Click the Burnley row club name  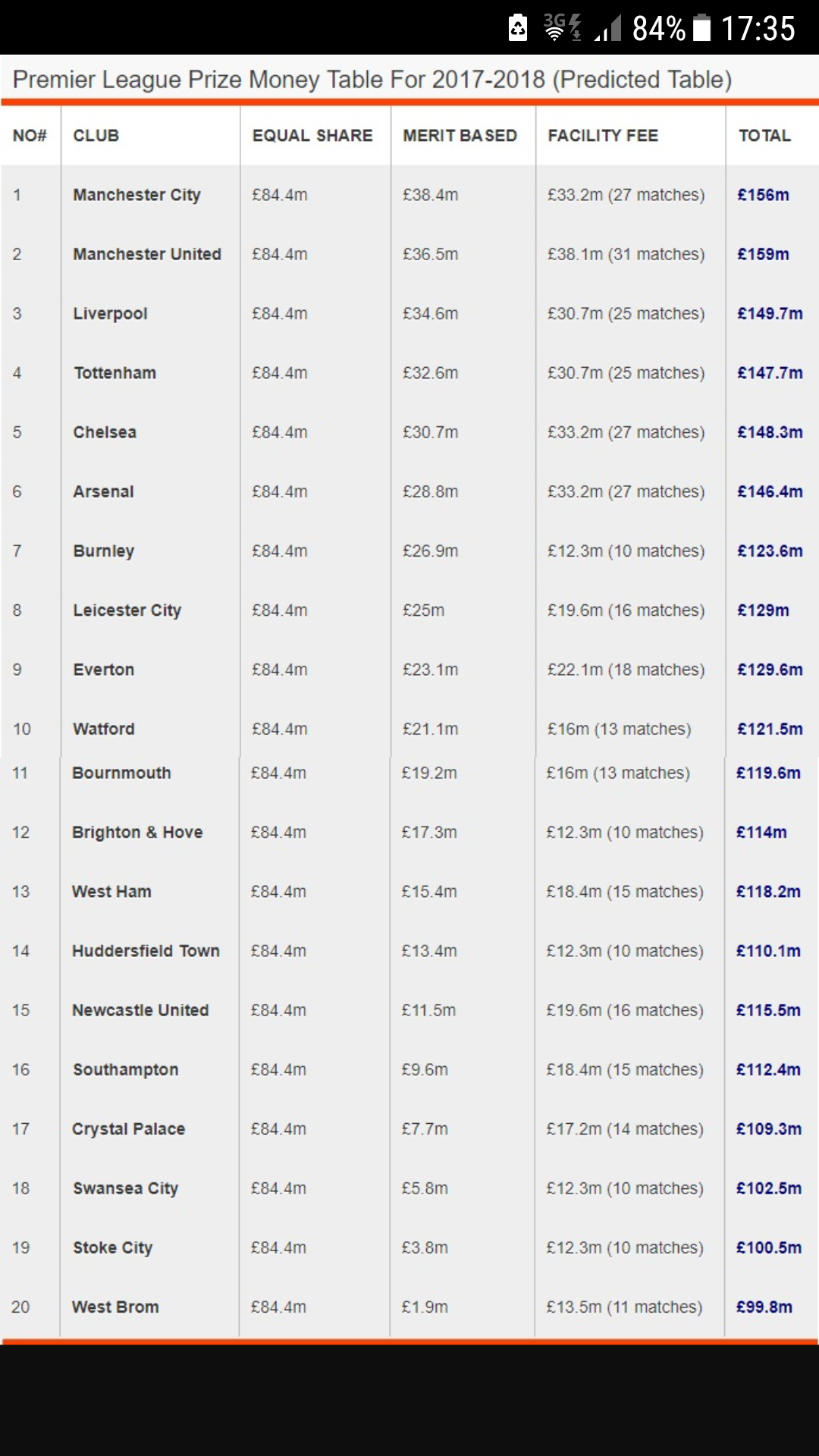coord(103,551)
